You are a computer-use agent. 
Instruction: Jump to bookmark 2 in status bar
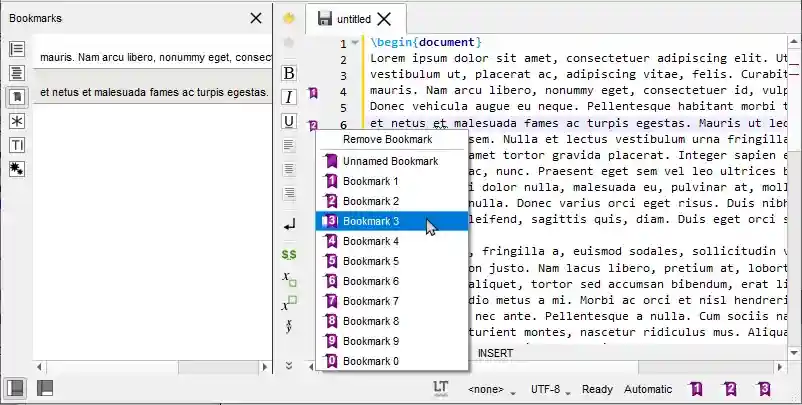[730, 389]
